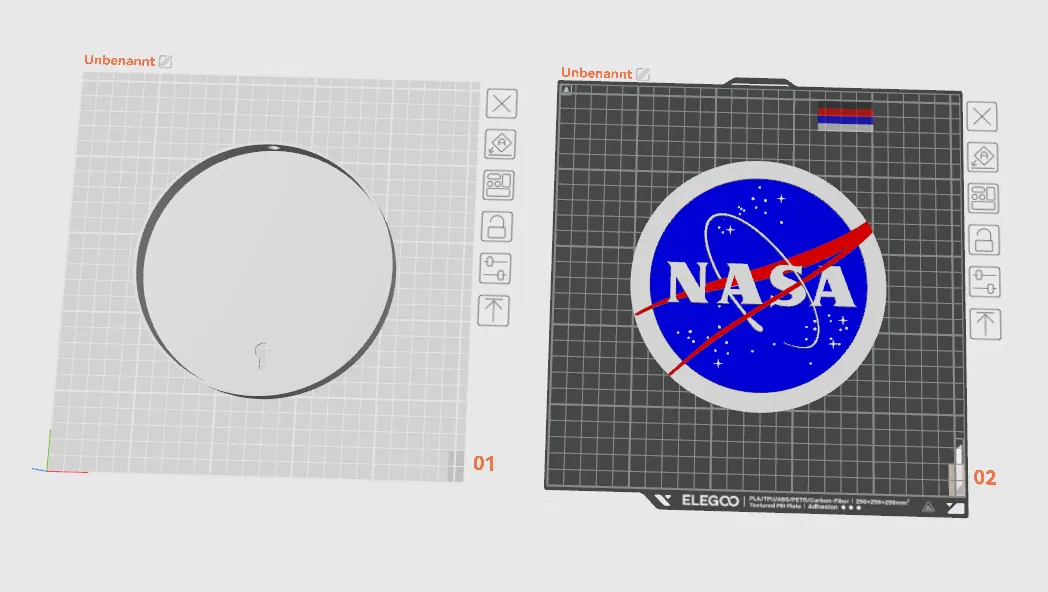
Task: Select the circular disc model on plate 01
Action: coord(265,270)
